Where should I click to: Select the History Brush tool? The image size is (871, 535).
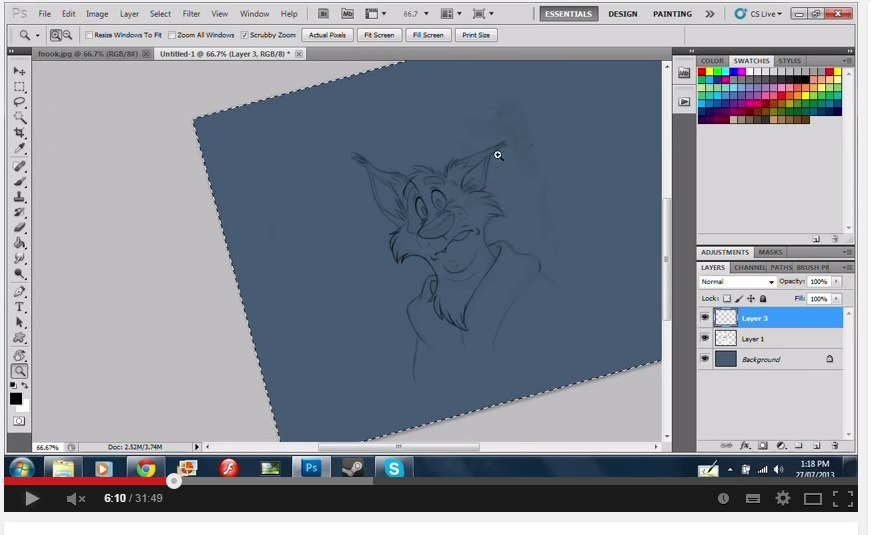pyautogui.click(x=19, y=212)
